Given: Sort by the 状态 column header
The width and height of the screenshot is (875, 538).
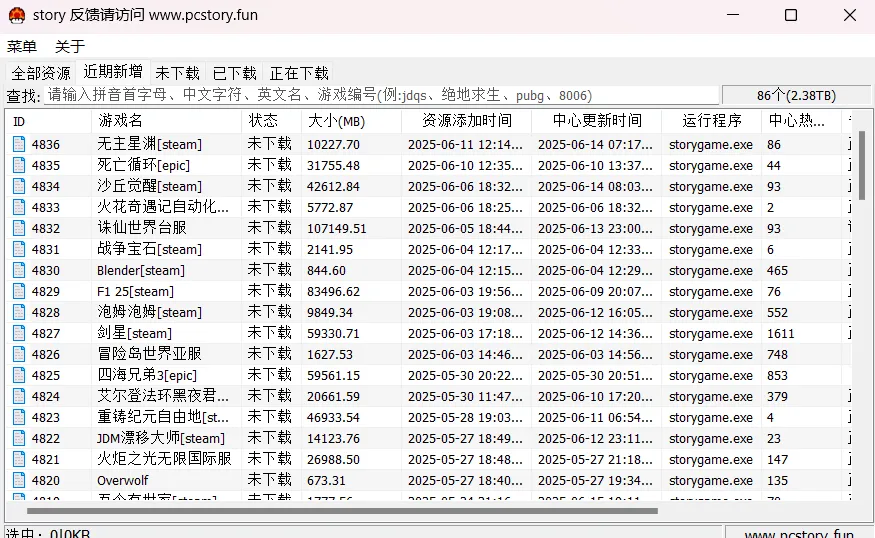Looking at the screenshot, I should [x=271, y=121].
